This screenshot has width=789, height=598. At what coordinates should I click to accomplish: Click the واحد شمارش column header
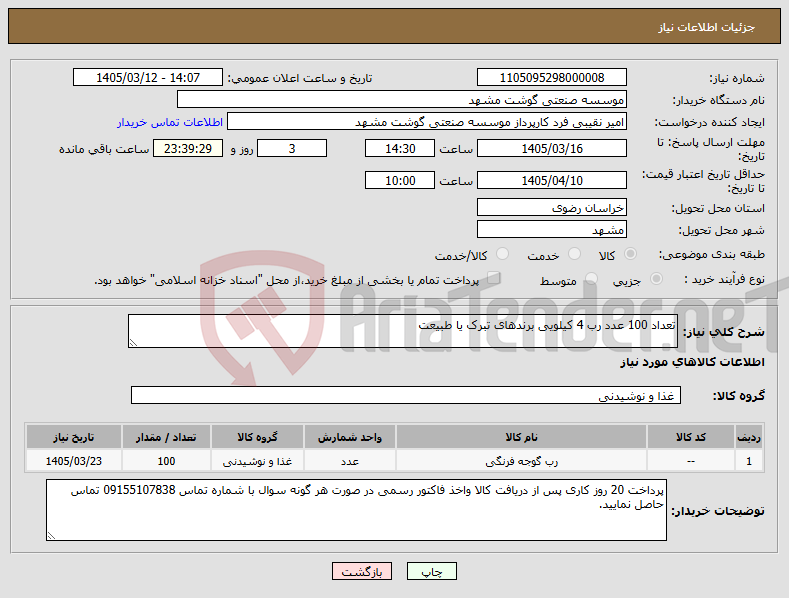[x=350, y=437]
